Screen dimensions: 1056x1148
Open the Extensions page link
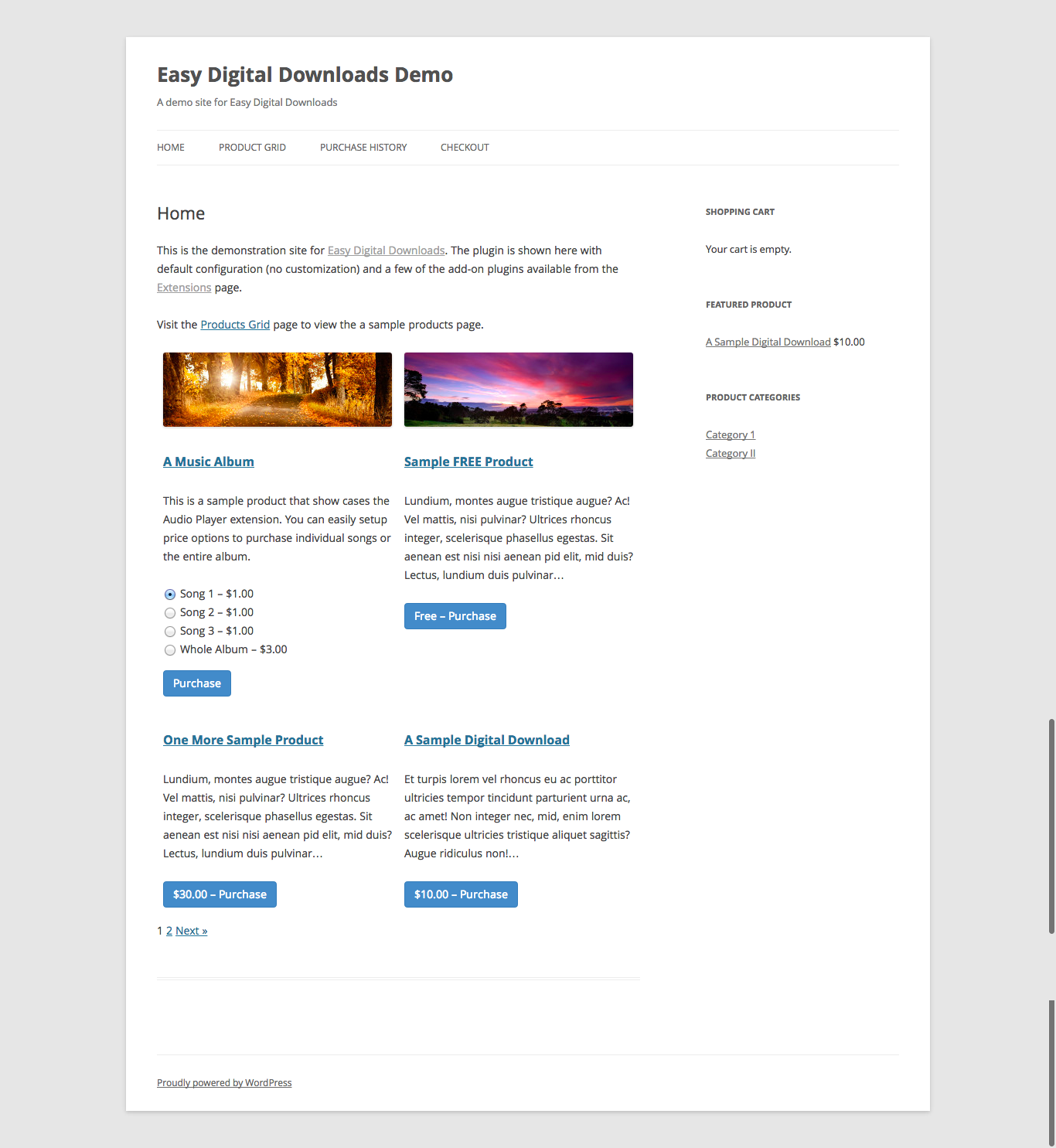point(184,288)
